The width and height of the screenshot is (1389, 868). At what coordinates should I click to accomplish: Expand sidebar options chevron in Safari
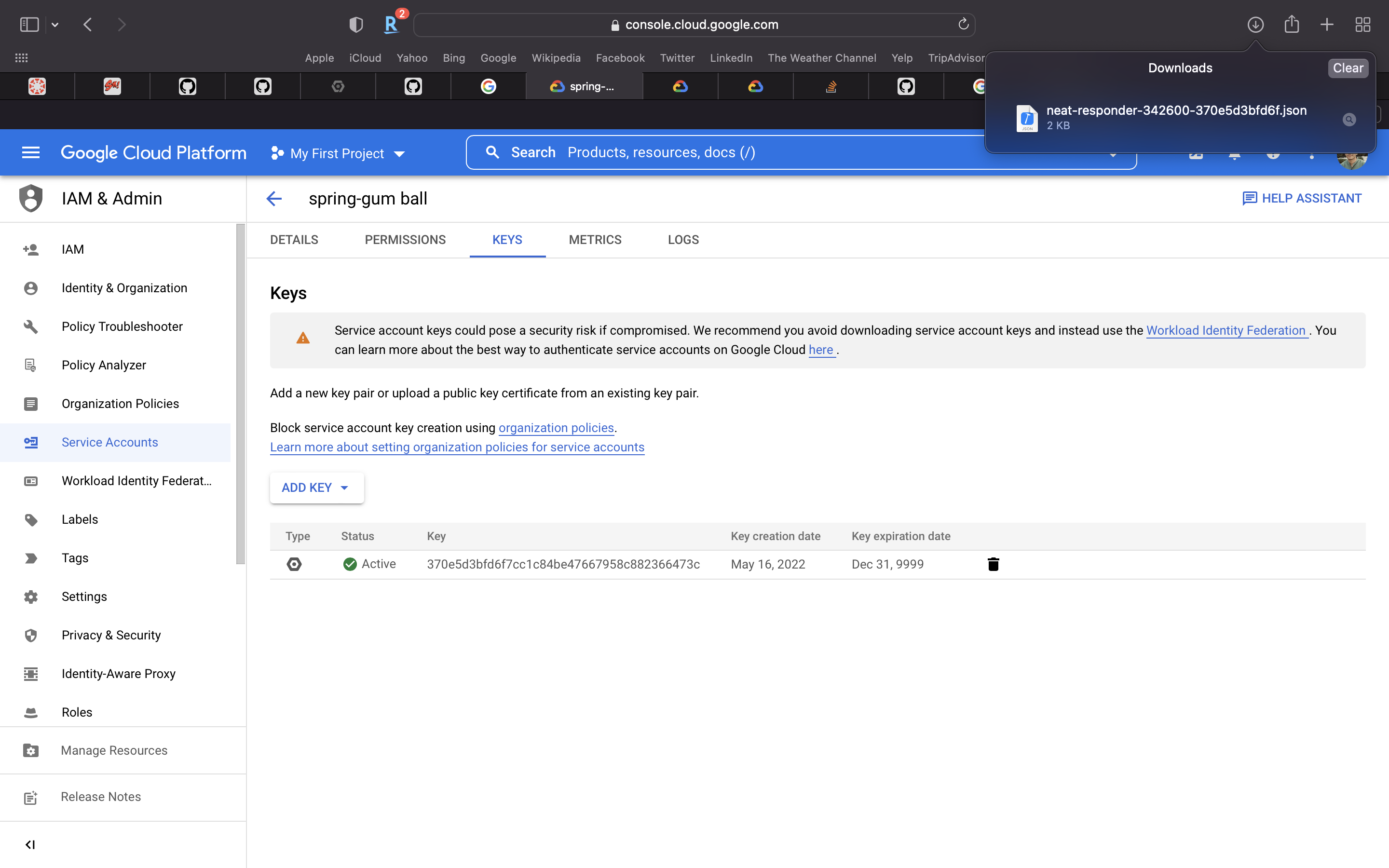[55, 25]
